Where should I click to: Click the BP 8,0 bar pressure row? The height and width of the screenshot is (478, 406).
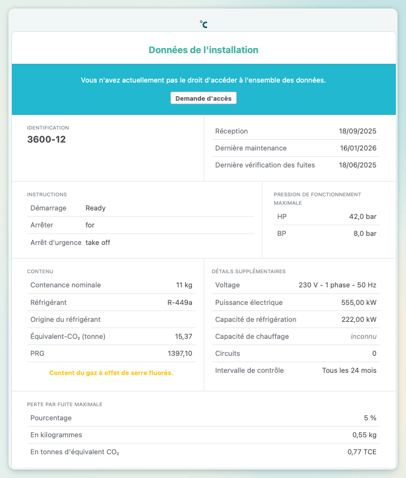click(327, 234)
